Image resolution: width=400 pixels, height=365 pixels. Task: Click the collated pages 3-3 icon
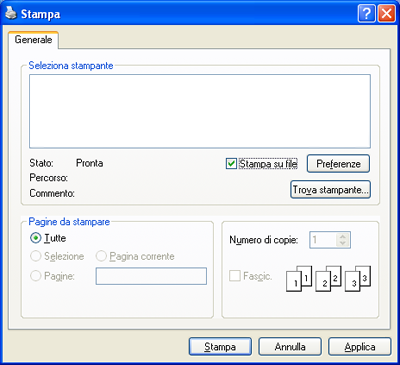[x=358, y=279]
